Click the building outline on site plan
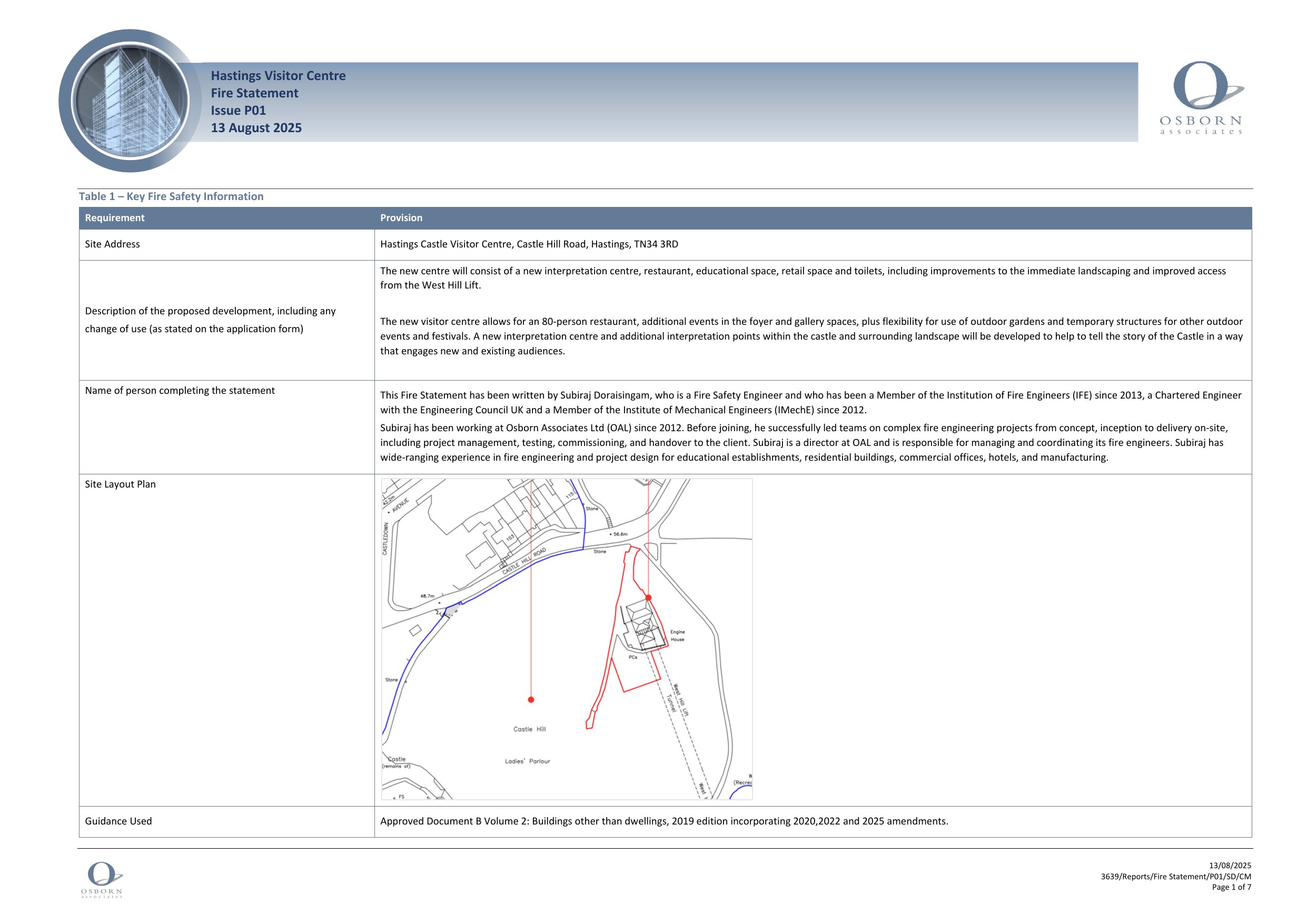The height and width of the screenshot is (924, 1307). click(x=643, y=626)
